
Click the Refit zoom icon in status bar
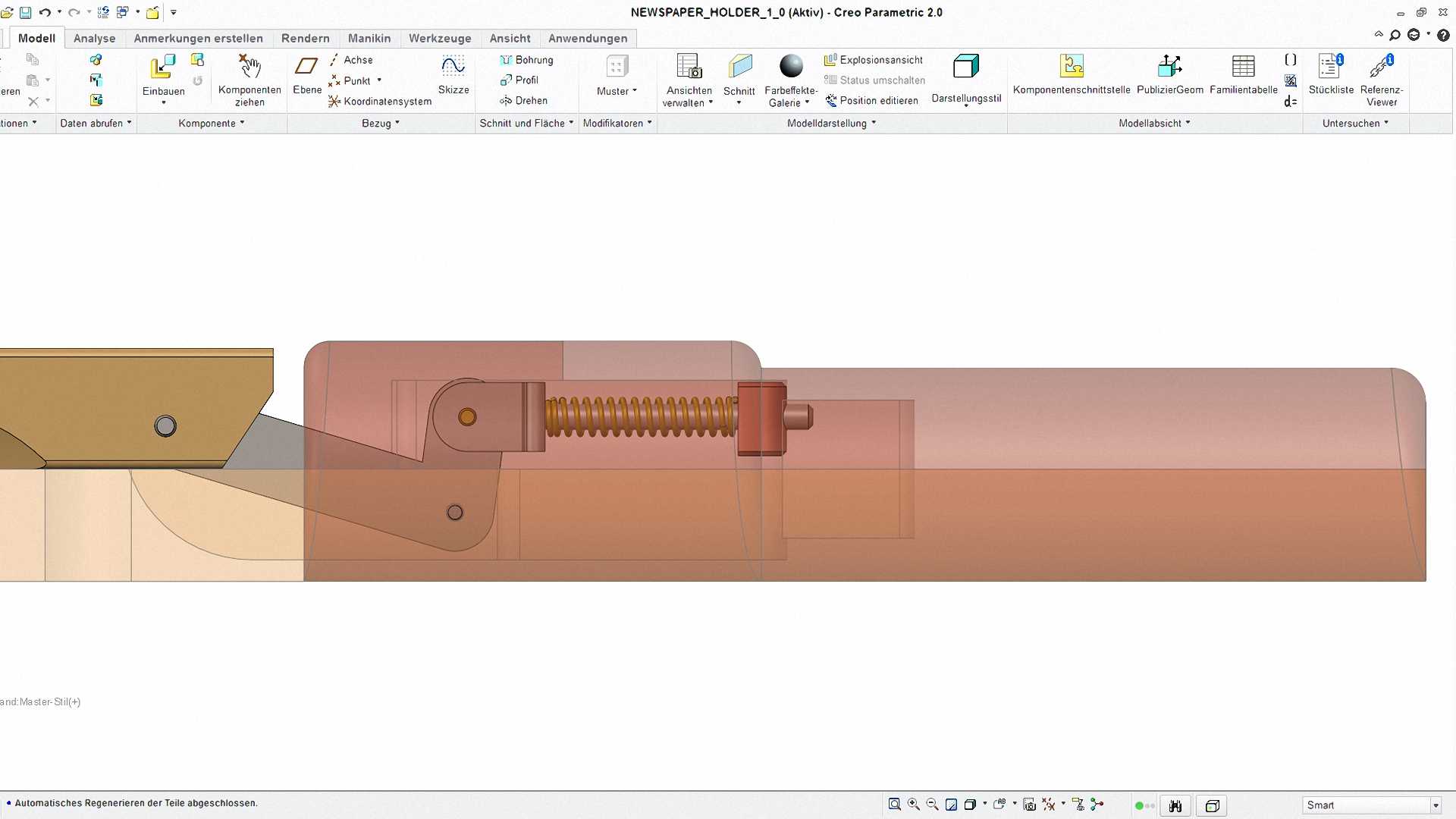click(x=895, y=805)
